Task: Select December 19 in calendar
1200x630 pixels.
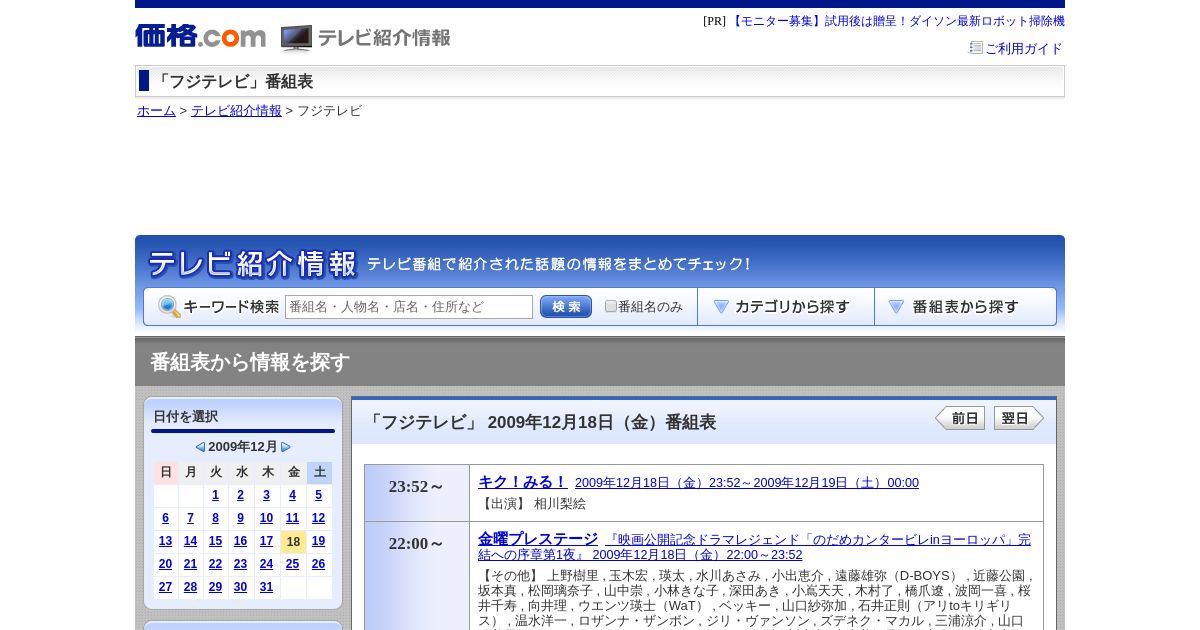Action: (x=318, y=541)
